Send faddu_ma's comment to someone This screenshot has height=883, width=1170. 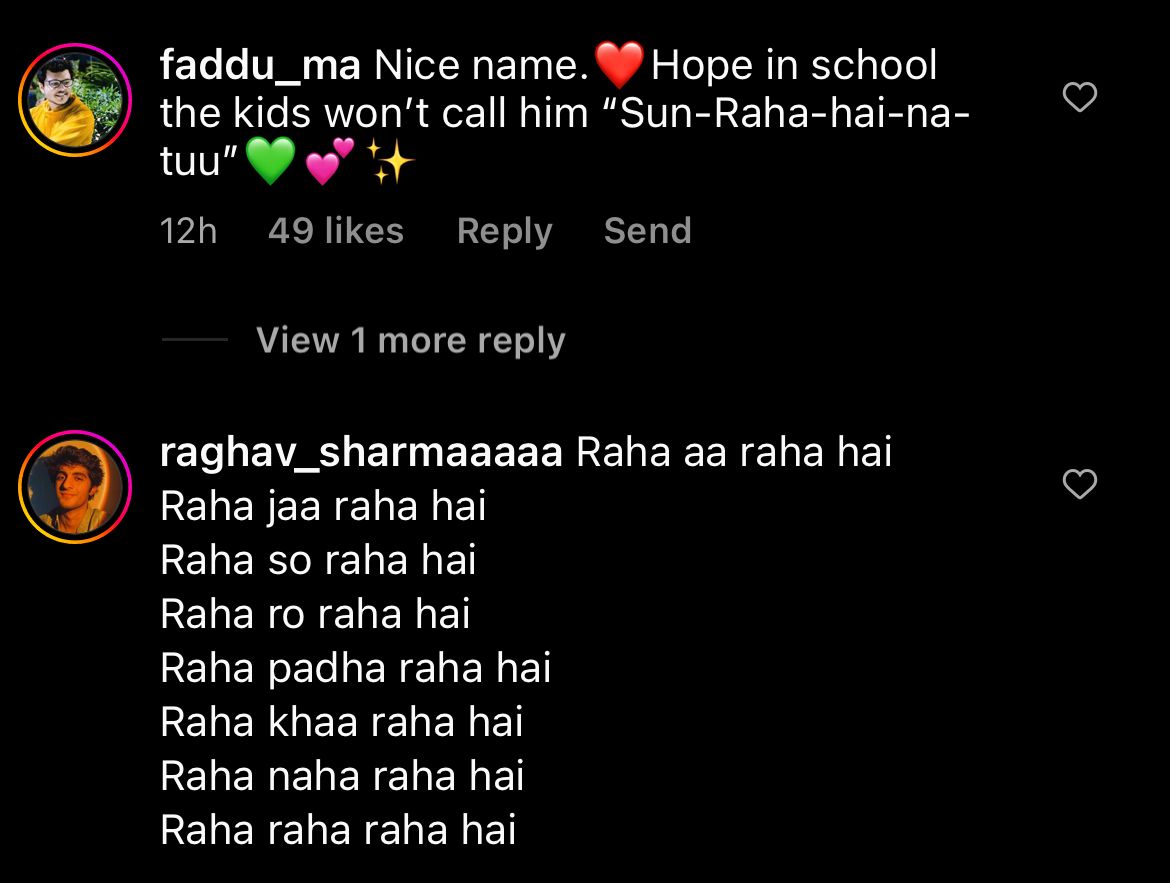click(648, 230)
